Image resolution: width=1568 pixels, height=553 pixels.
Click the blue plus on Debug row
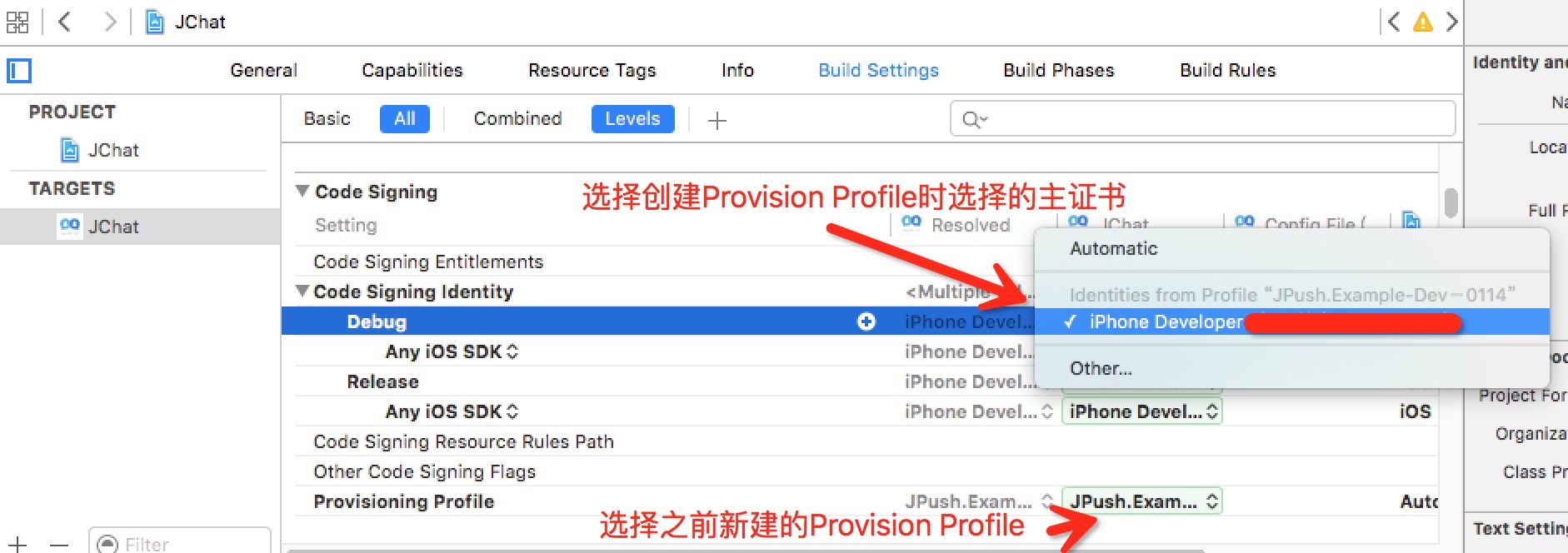(x=866, y=321)
